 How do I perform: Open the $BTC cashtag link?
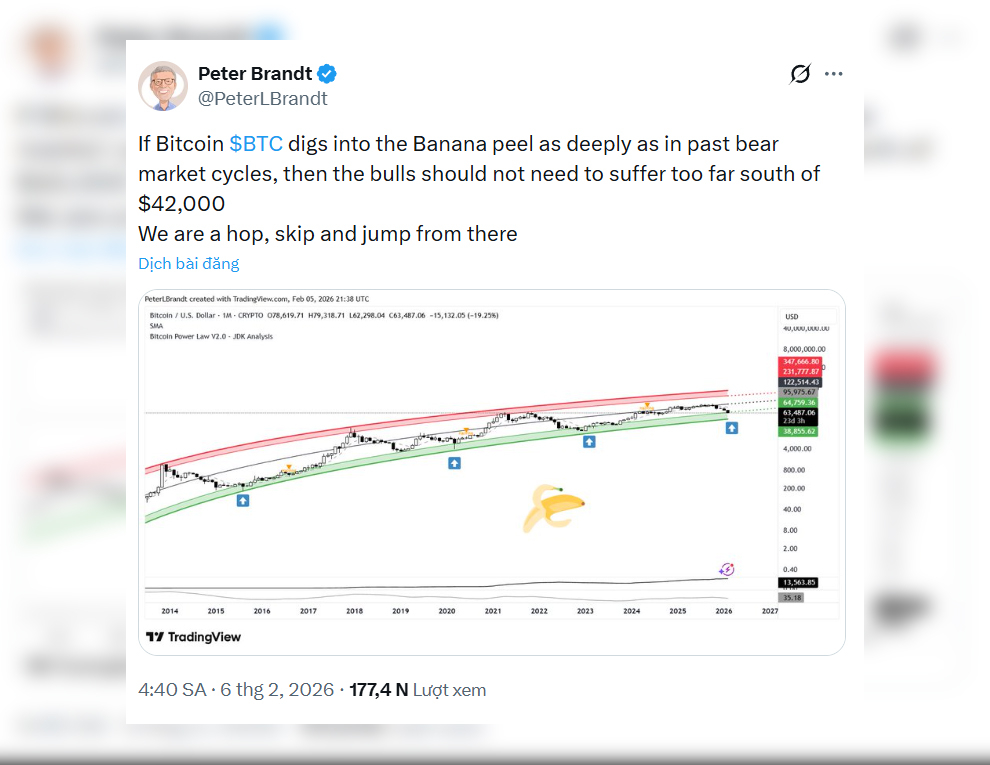click(255, 144)
